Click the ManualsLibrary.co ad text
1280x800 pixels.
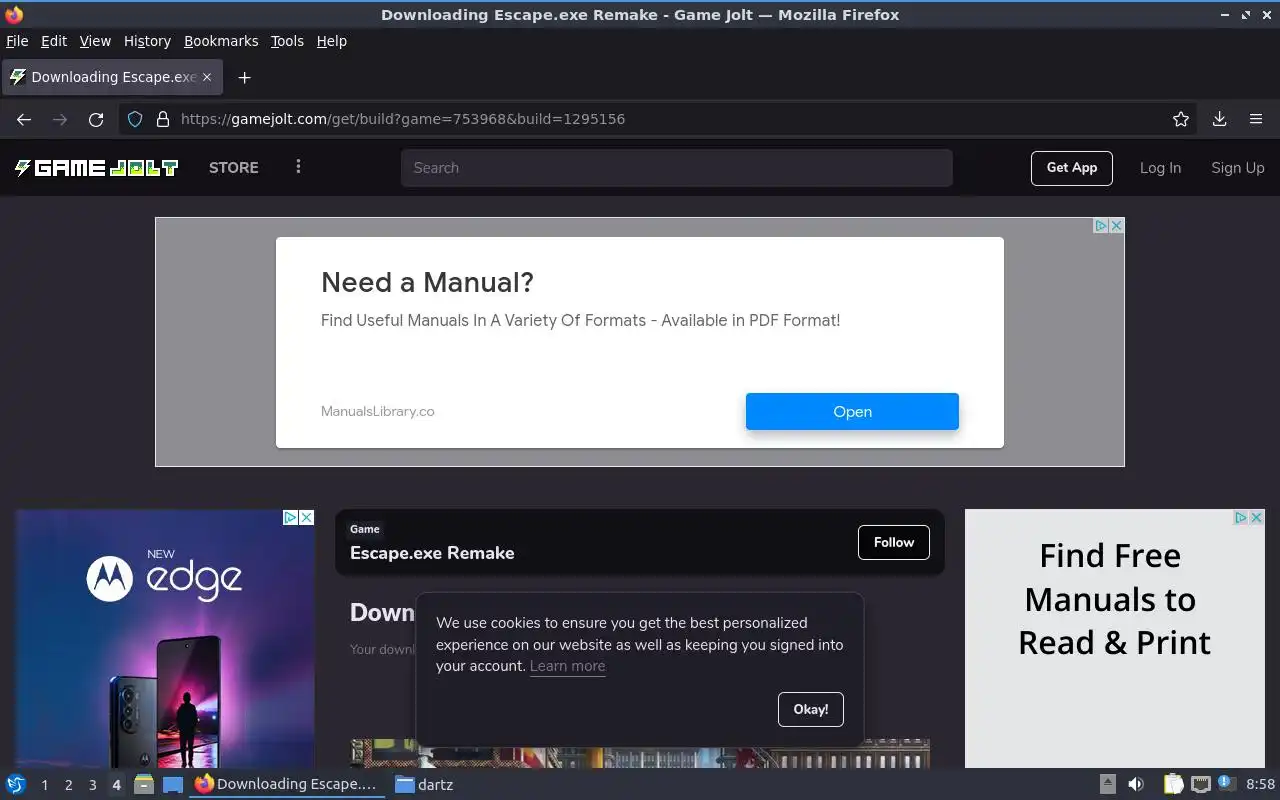(x=378, y=411)
